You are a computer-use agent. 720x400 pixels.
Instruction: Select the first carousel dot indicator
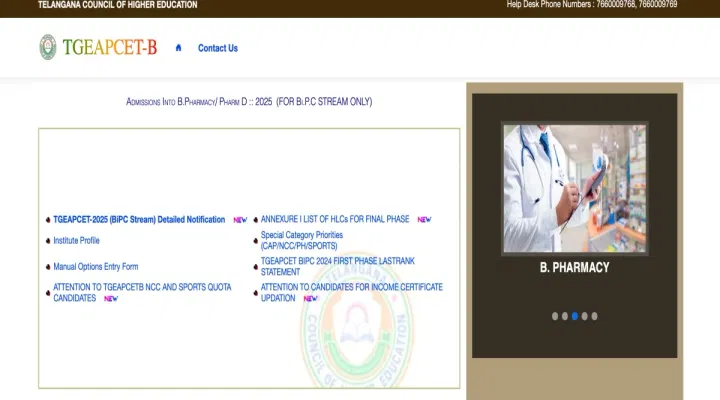[554, 316]
